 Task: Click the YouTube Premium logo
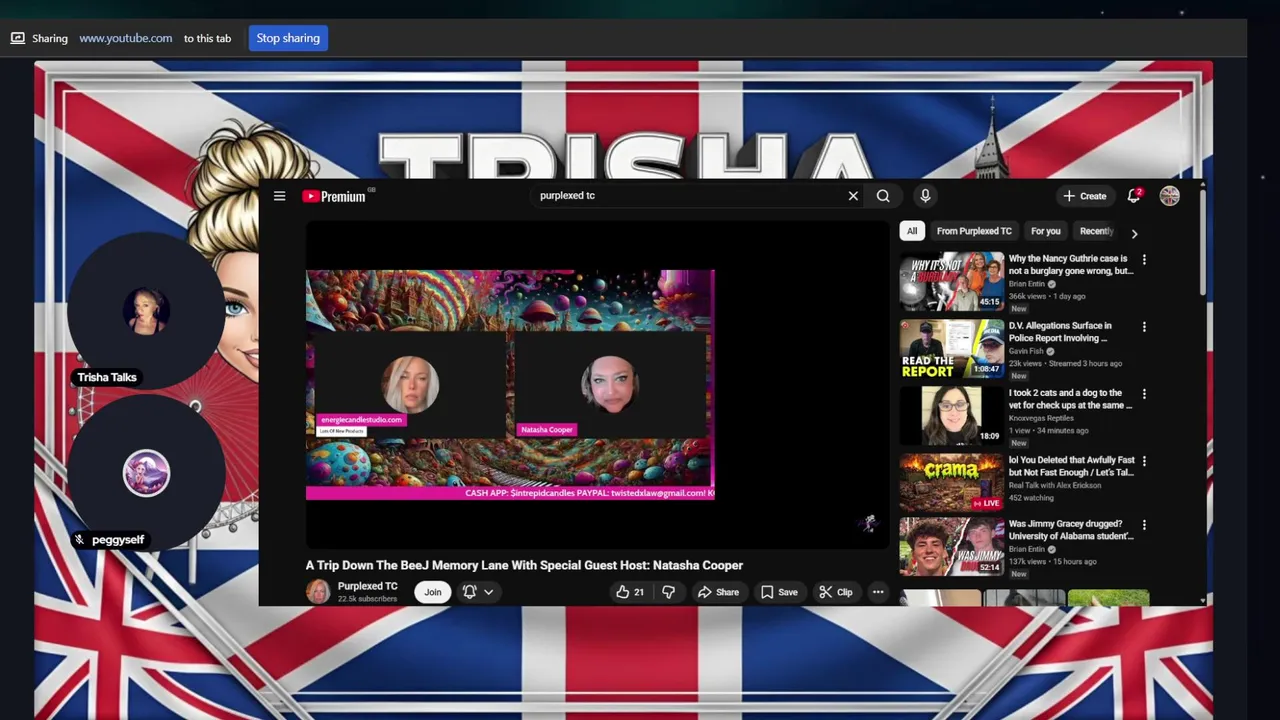tap(336, 196)
